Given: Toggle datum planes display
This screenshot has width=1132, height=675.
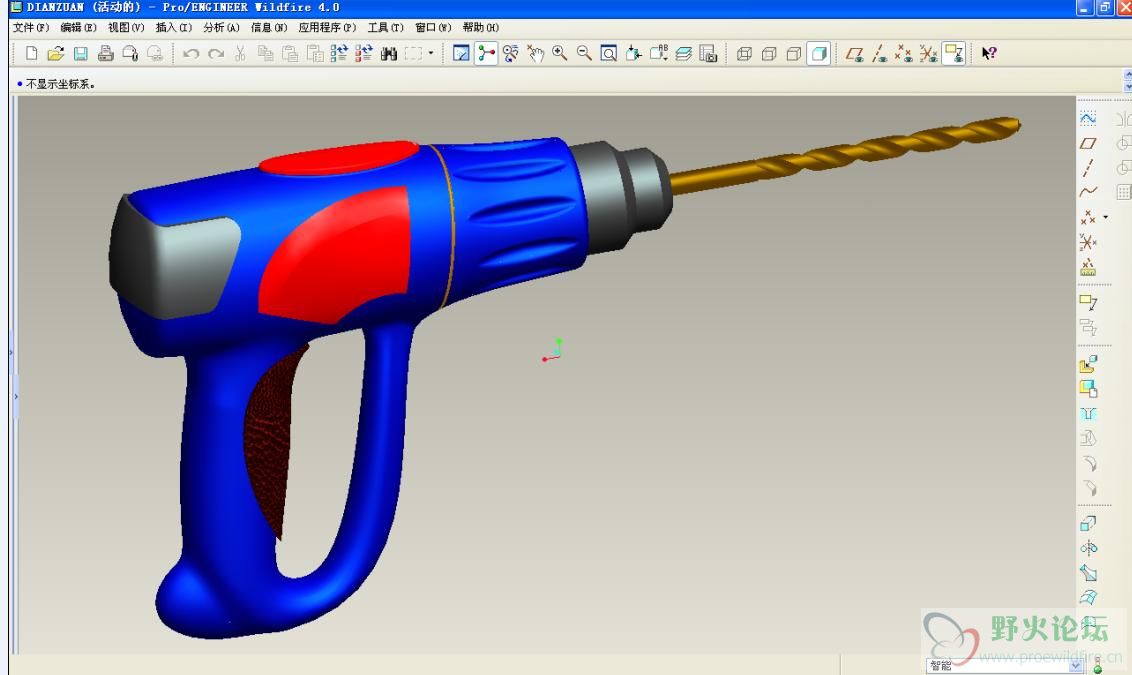Looking at the screenshot, I should (854, 54).
